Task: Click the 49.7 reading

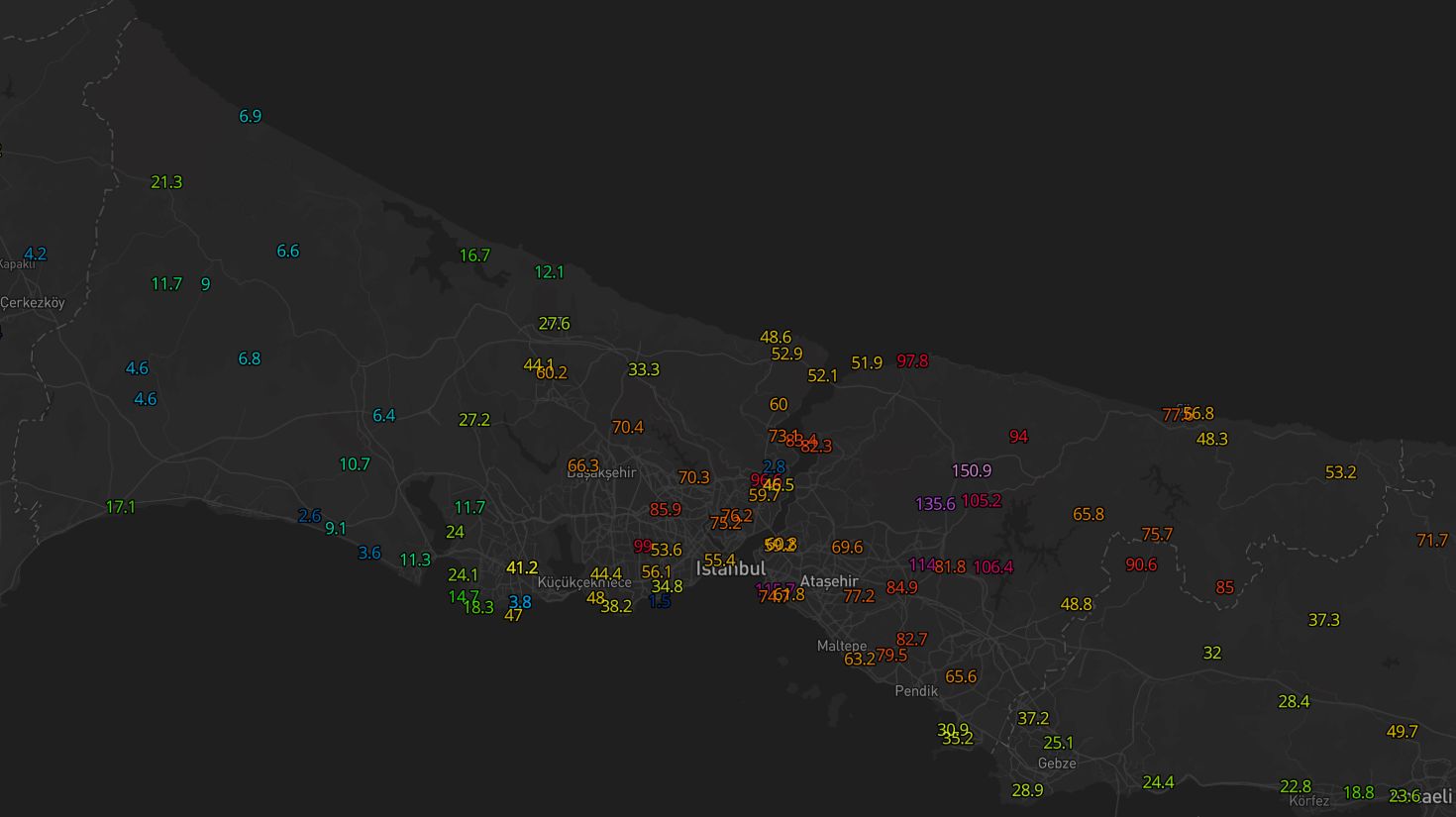Action: 1402,732
